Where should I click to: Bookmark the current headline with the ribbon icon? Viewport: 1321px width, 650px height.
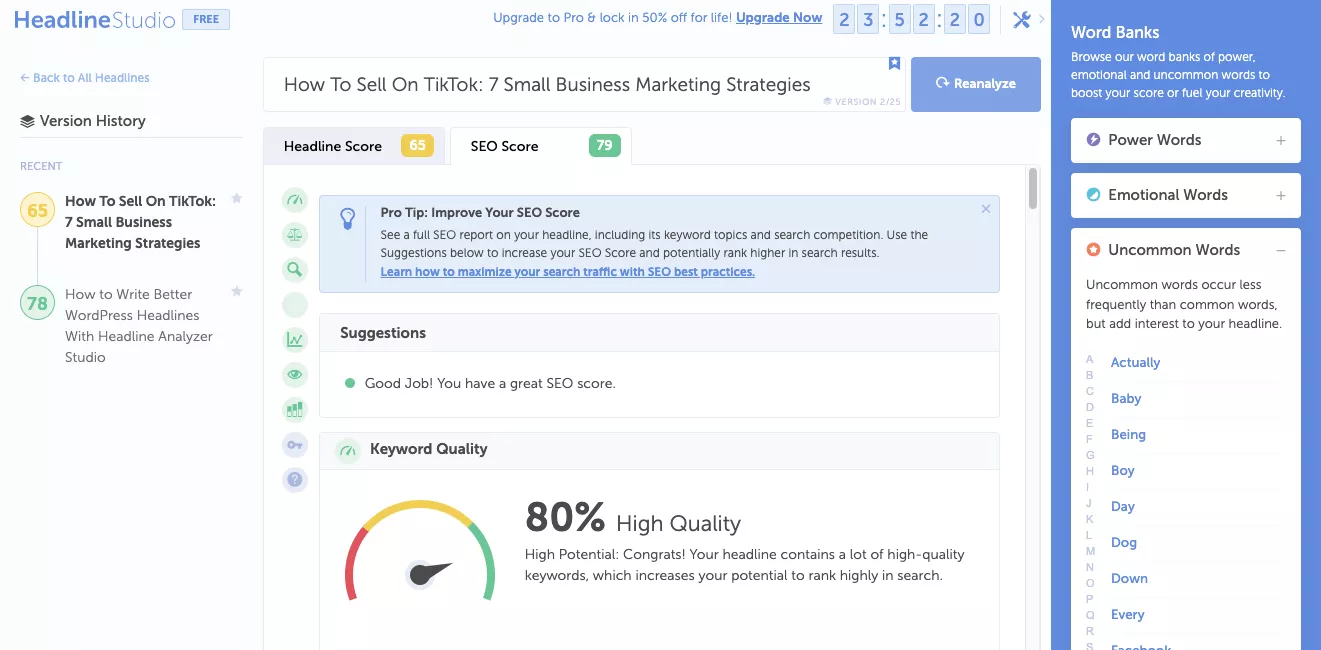(x=895, y=64)
